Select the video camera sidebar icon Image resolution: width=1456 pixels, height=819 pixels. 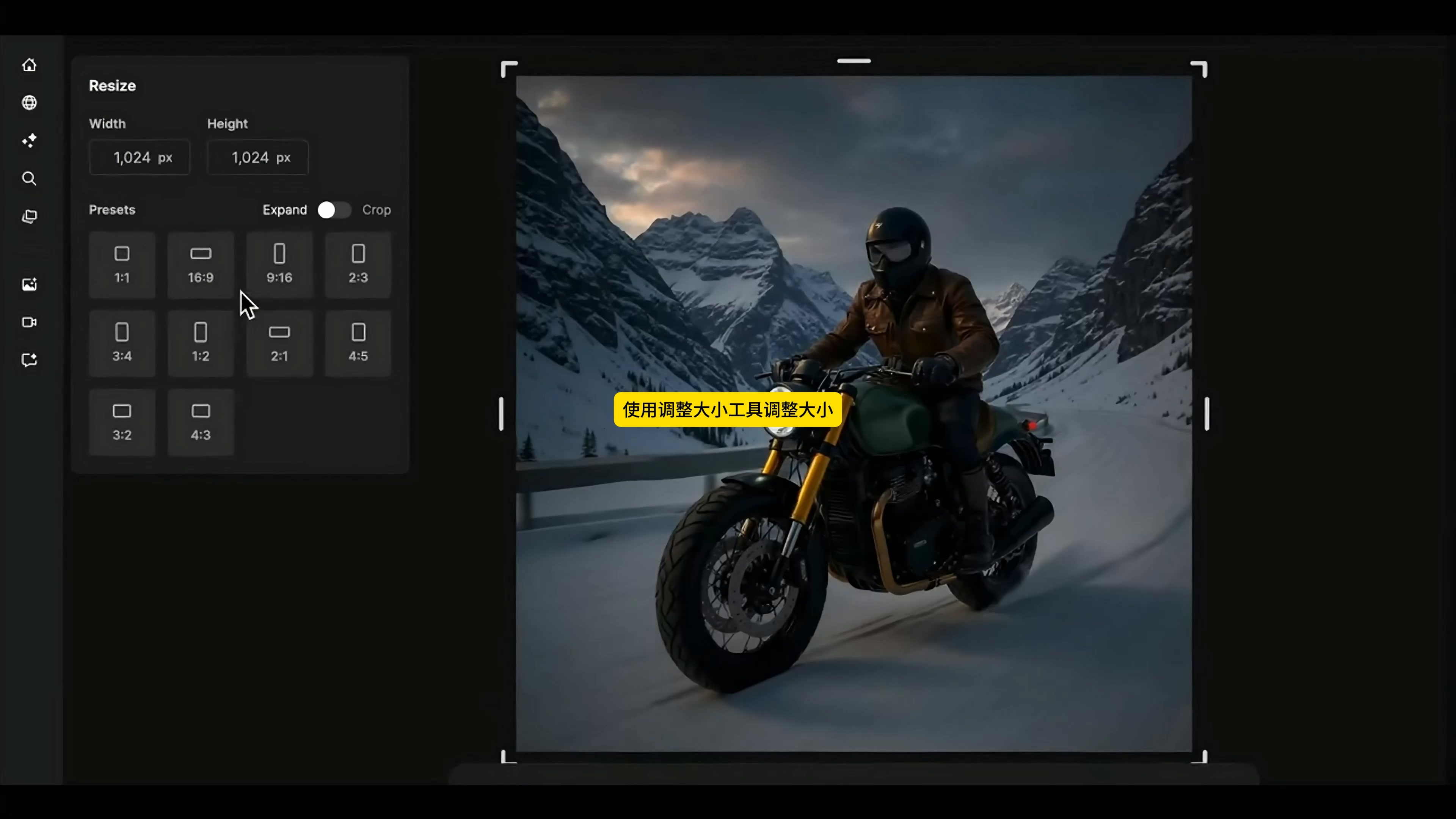(x=30, y=322)
